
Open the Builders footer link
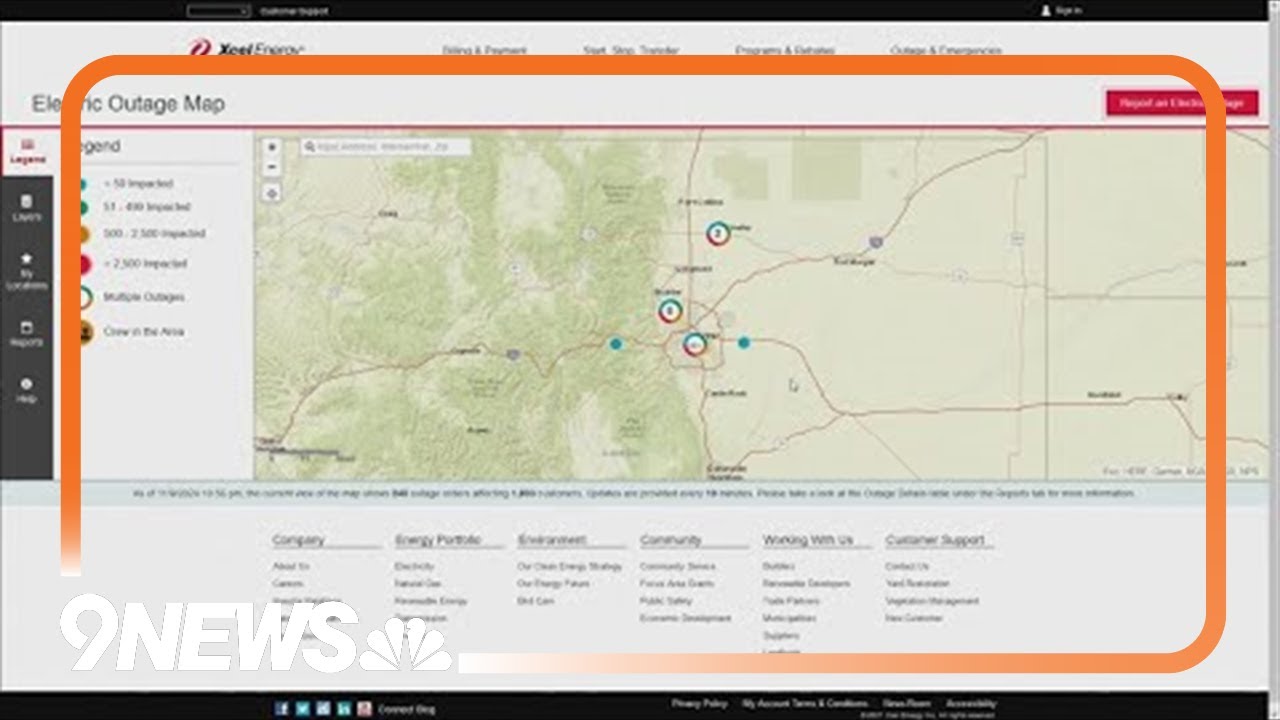click(778, 566)
